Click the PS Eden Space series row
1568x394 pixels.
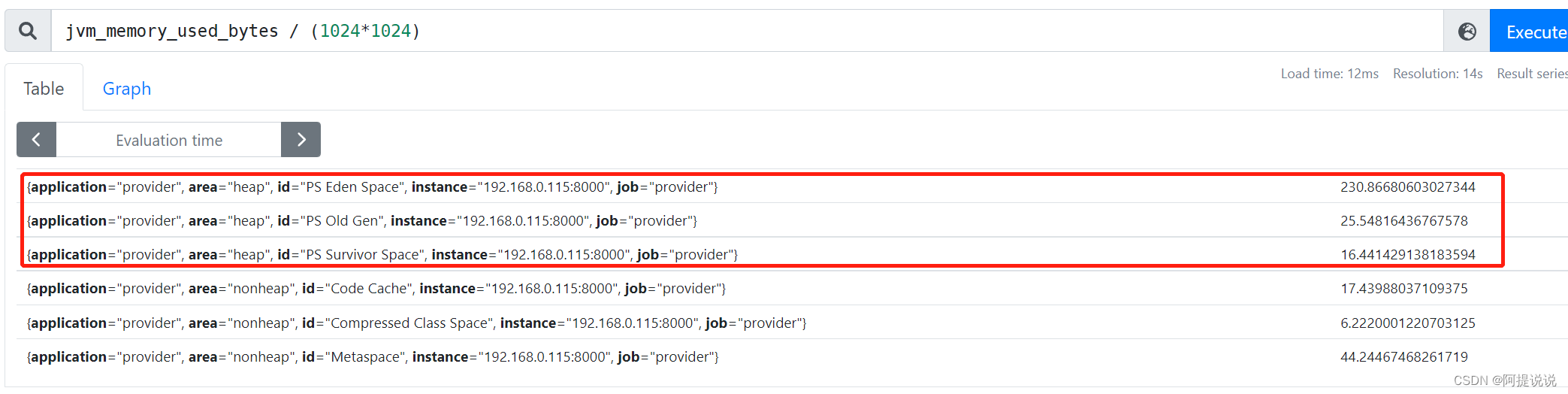(x=372, y=187)
